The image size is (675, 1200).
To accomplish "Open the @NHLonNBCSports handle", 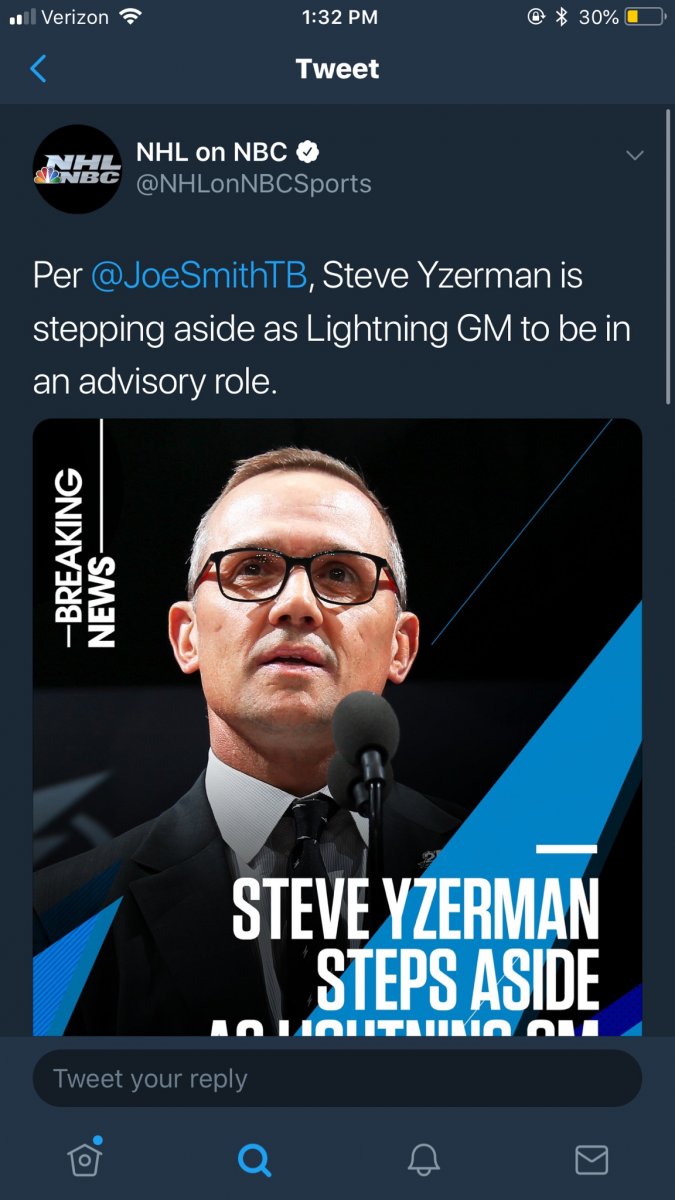I will pyautogui.click(x=254, y=184).
